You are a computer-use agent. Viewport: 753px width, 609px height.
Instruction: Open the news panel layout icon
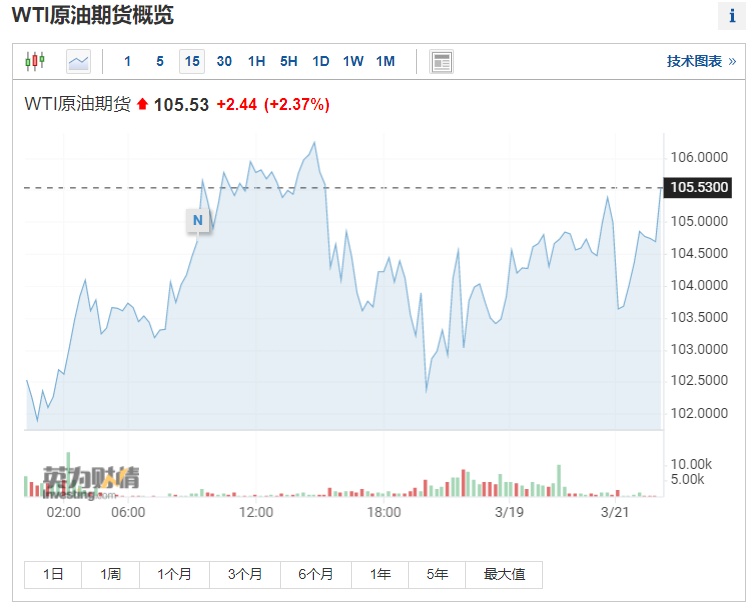441,62
